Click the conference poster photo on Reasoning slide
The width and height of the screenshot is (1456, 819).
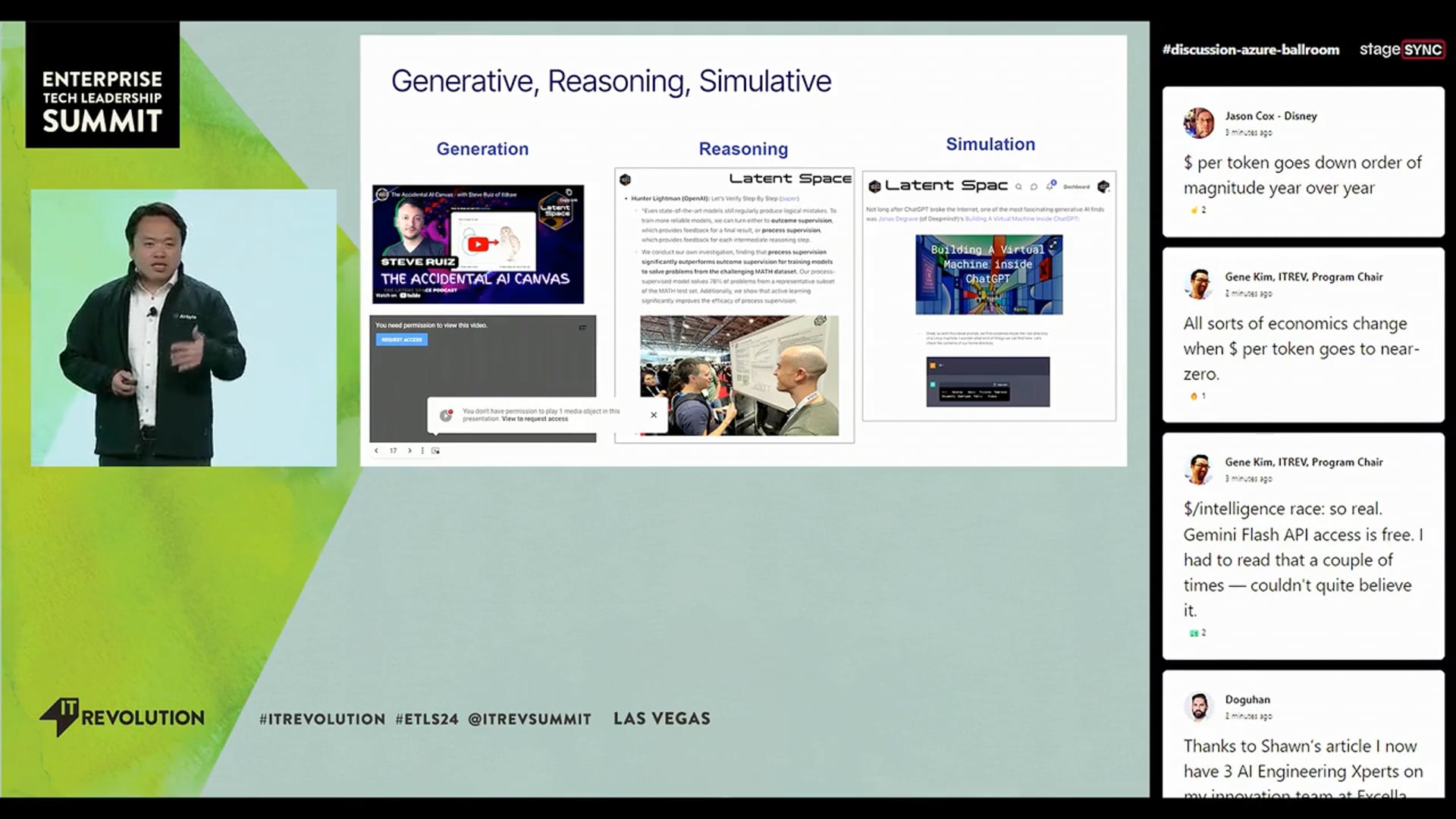click(739, 375)
